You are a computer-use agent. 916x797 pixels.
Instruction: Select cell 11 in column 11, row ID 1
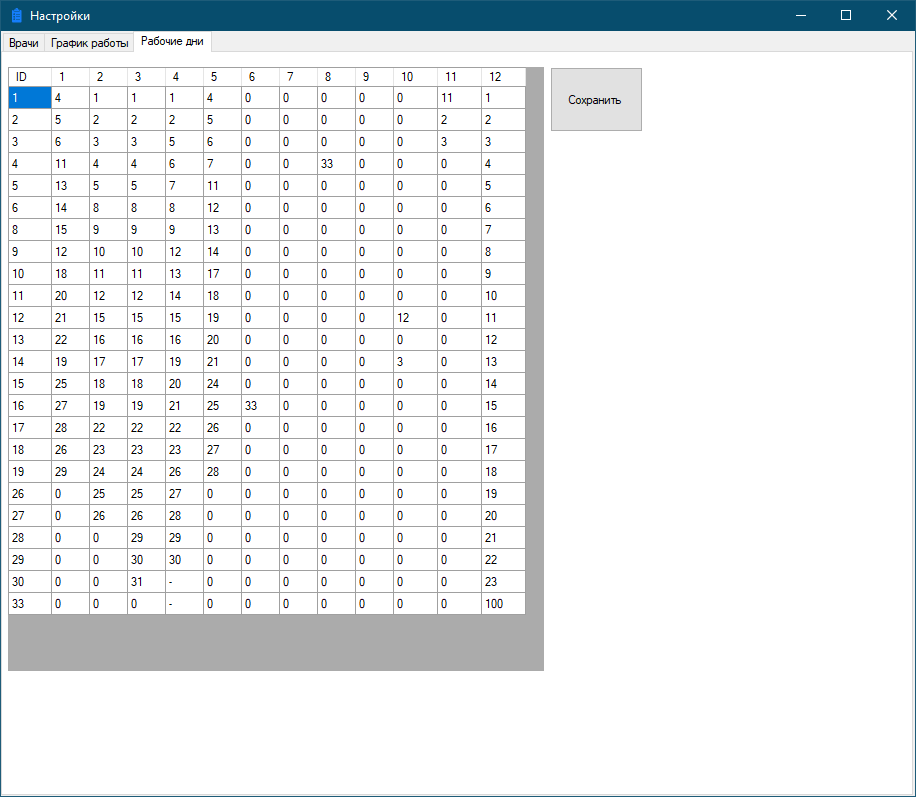pyautogui.click(x=459, y=98)
